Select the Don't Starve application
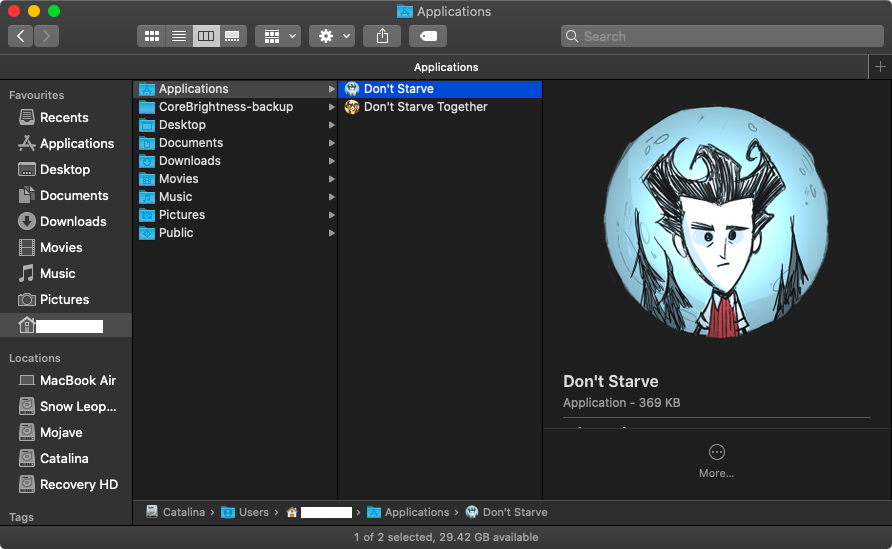This screenshot has width=892, height=549. click(x=440, y=89)
